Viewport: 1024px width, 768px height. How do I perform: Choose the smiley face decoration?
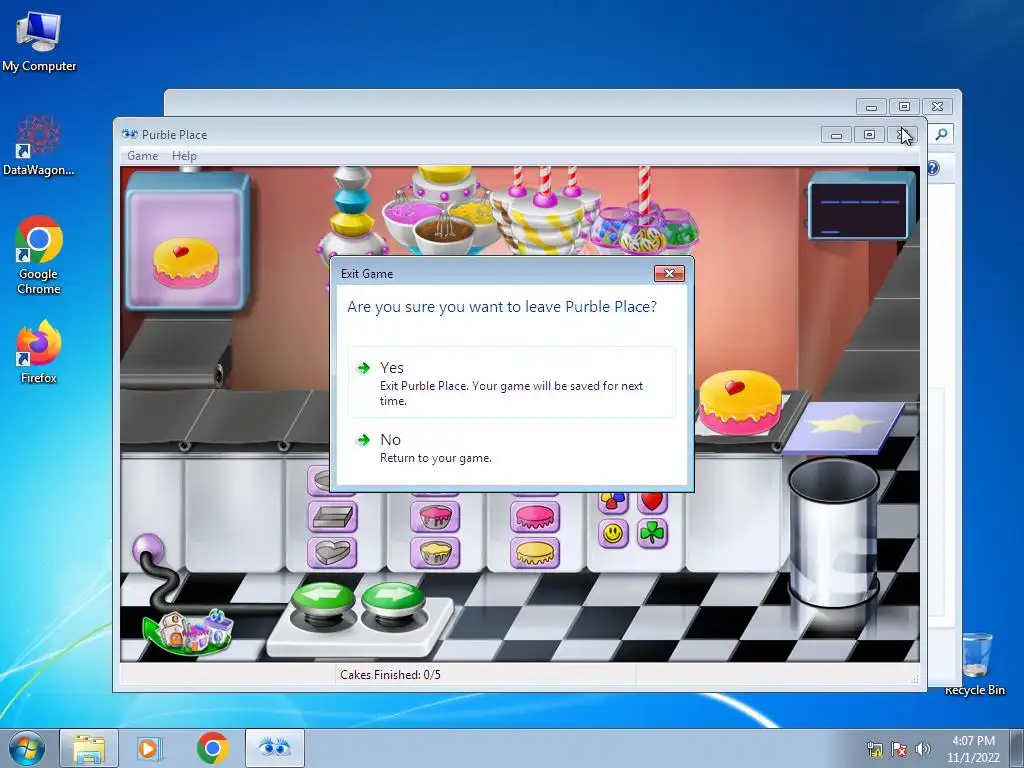click(x=613, y=534)
